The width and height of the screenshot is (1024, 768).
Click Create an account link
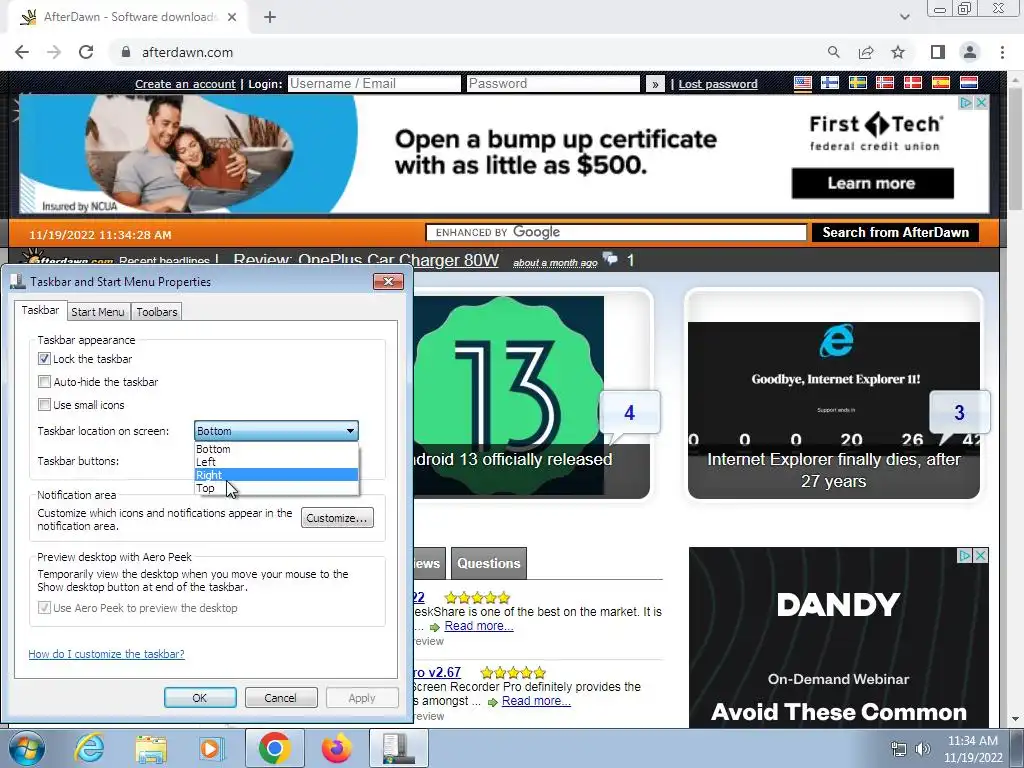click(185, 84)
